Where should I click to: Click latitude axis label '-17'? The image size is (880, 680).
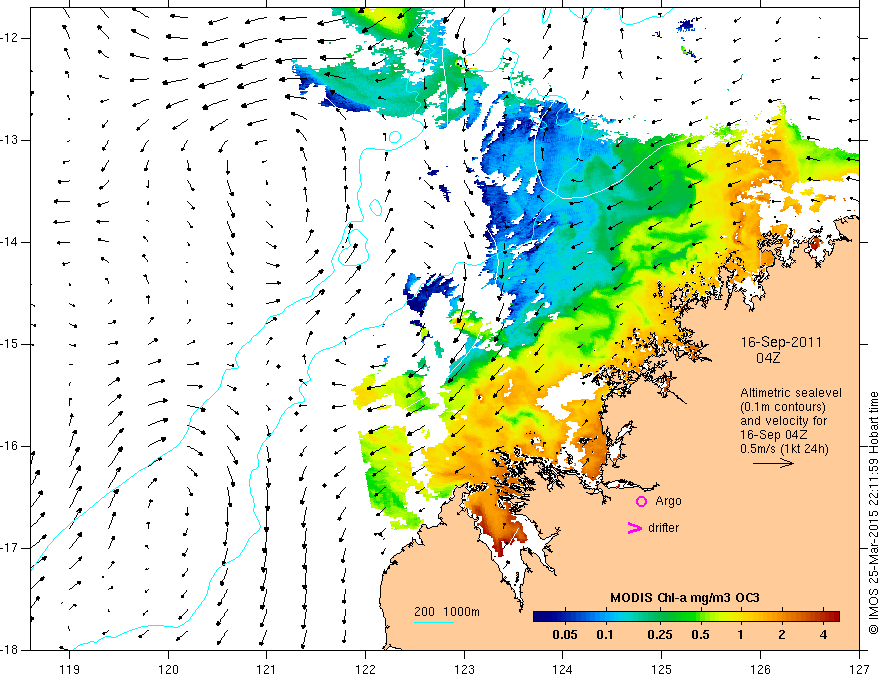10,548
